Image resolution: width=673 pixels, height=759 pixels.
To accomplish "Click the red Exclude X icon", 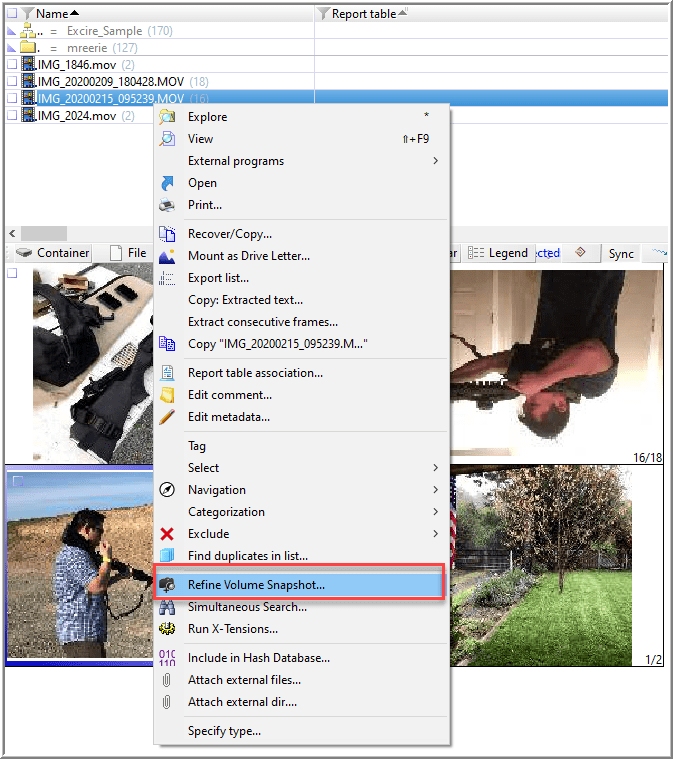I will click(x=167, y=534).
